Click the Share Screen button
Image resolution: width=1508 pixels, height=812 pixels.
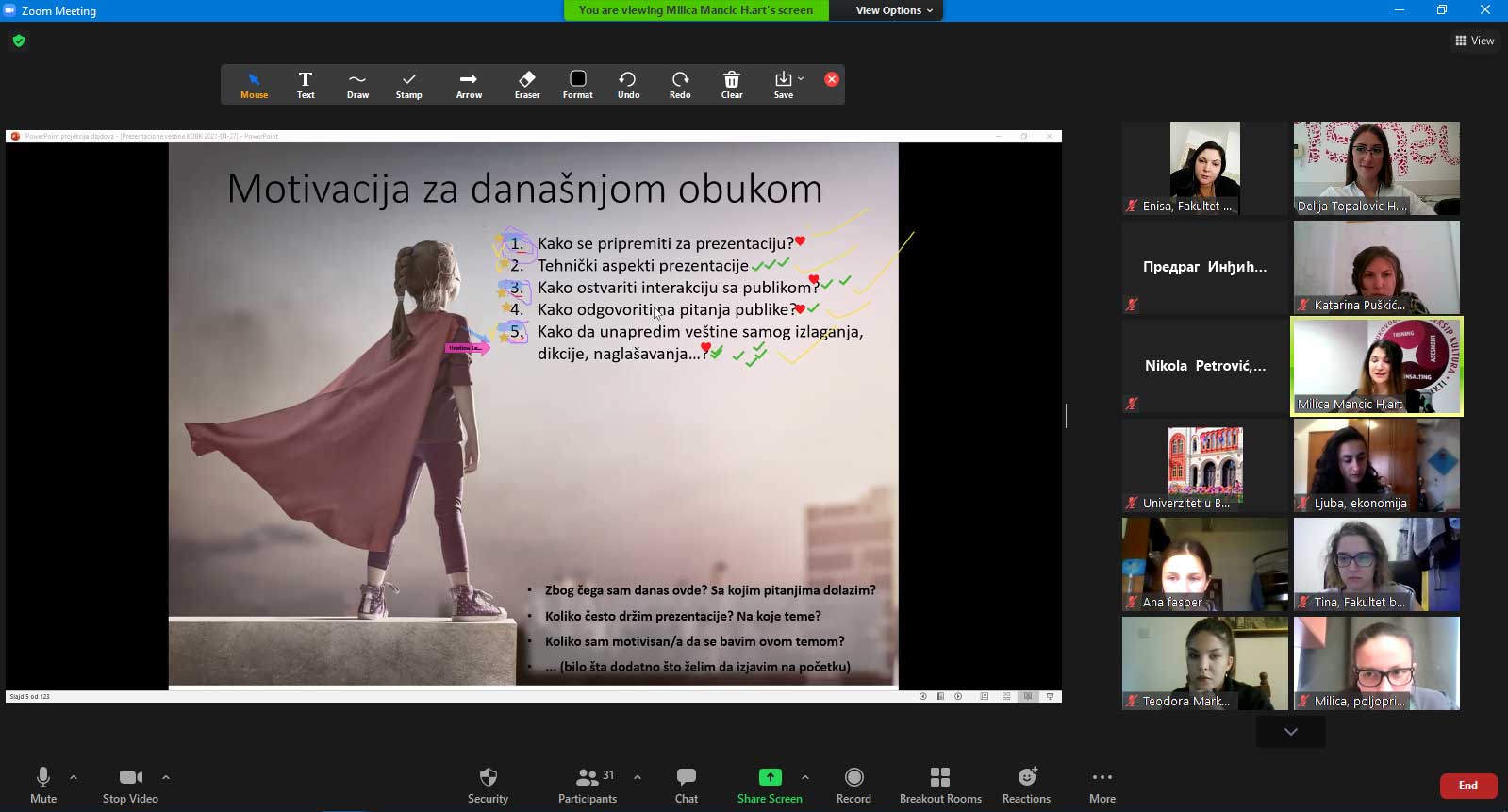coord(770,785)
